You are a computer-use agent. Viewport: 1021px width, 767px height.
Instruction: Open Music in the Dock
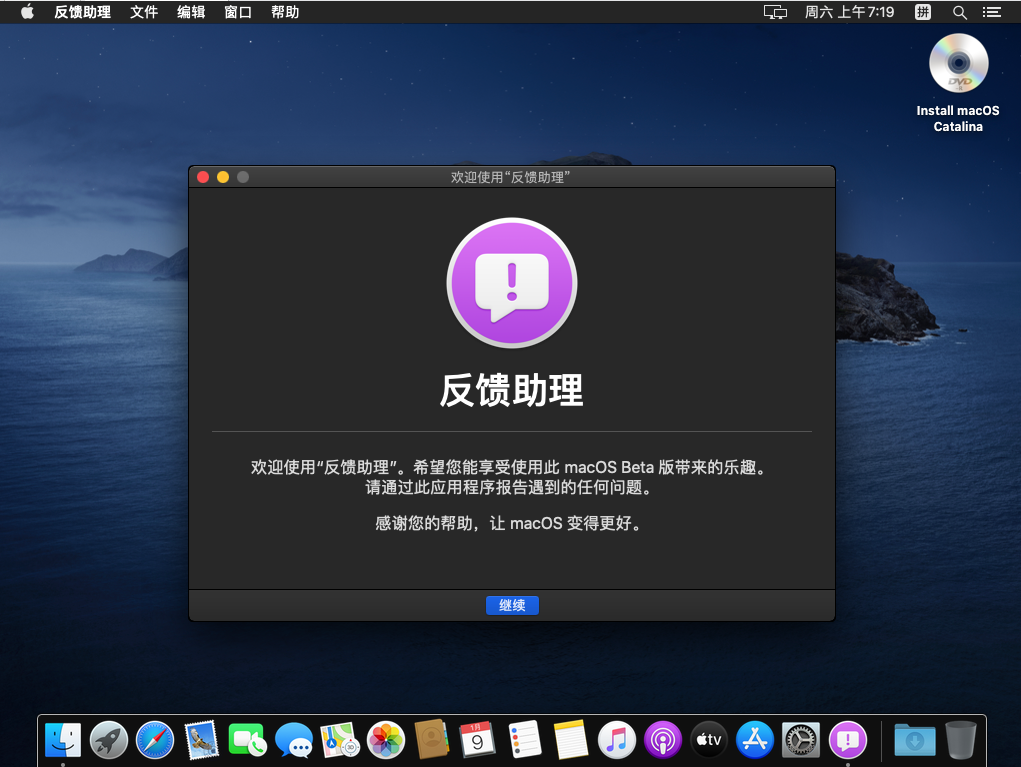[617, 740]
